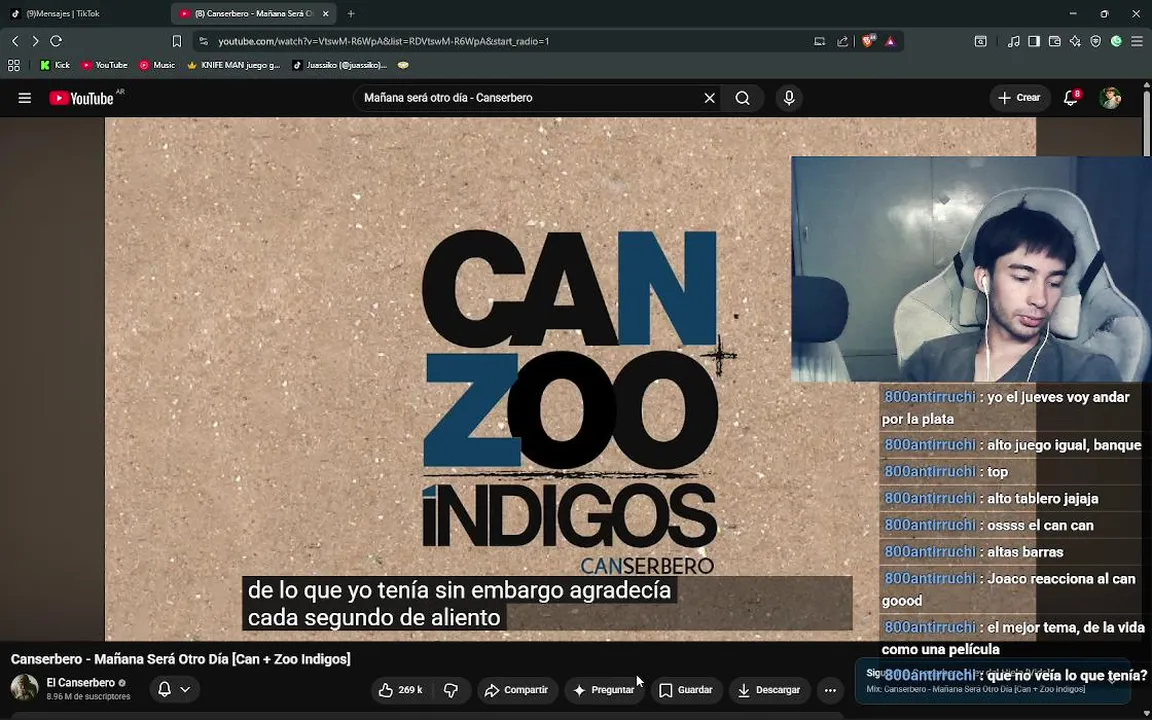Go back using the browser back arrow
This screenshot has width=1152, height=720.
(x=15, y=41)
